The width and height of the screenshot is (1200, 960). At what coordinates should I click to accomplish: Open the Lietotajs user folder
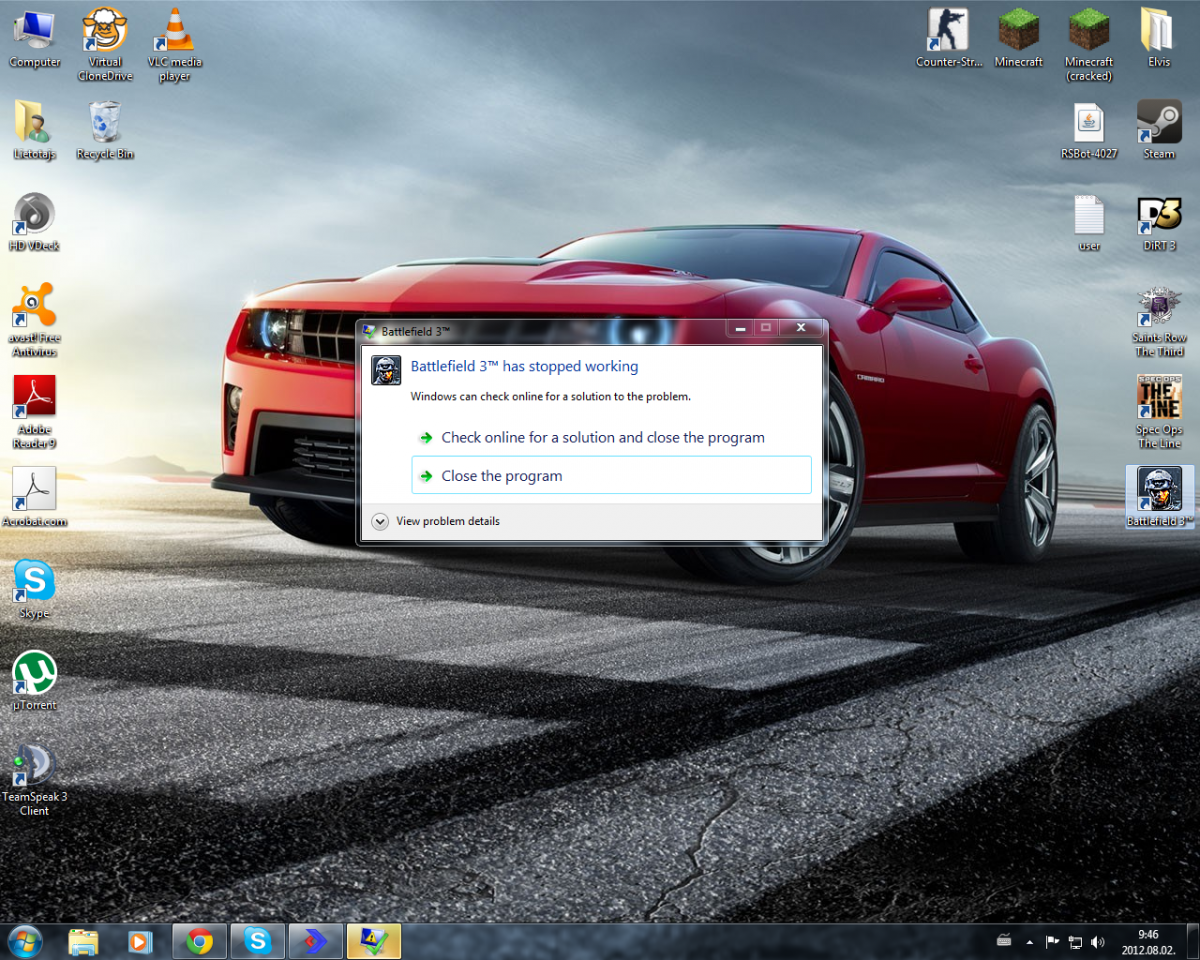click(34, 130)
